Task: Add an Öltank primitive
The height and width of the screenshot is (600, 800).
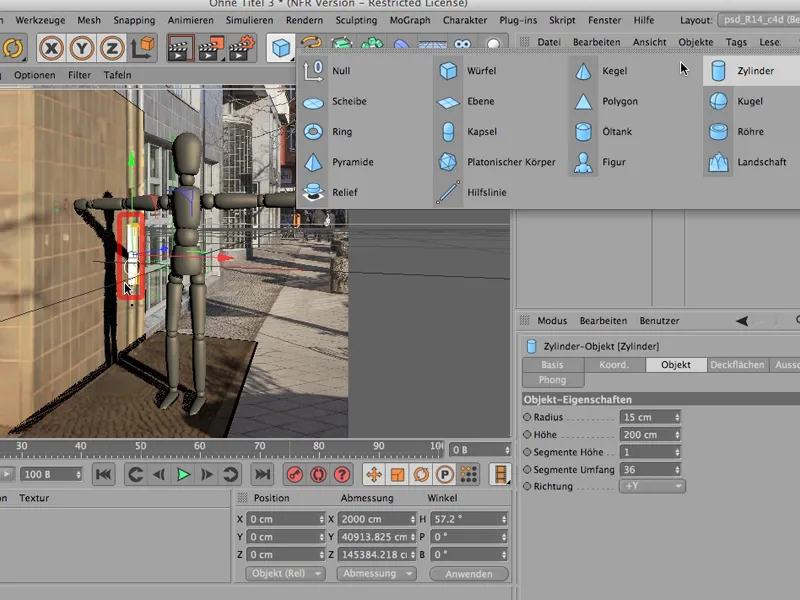Action: point(603,132)
